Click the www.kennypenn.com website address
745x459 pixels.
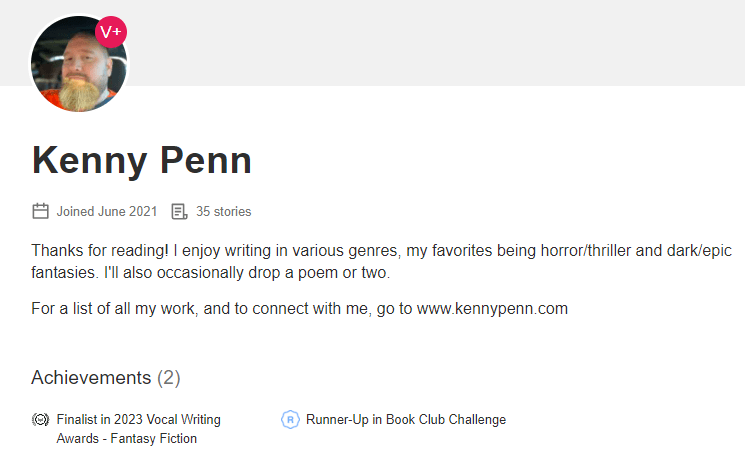[x=491, y=308]
